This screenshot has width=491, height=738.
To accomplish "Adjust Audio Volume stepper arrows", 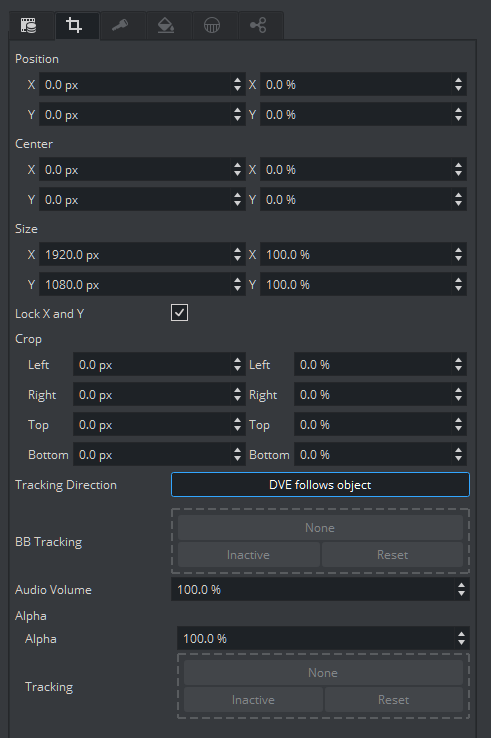I will (461, 590).
